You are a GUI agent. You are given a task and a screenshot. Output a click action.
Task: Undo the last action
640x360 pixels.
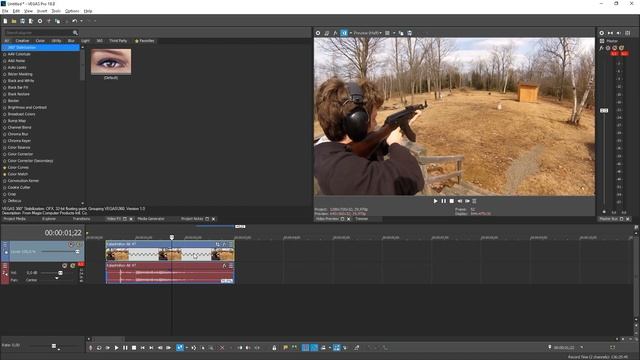point(74,21)
